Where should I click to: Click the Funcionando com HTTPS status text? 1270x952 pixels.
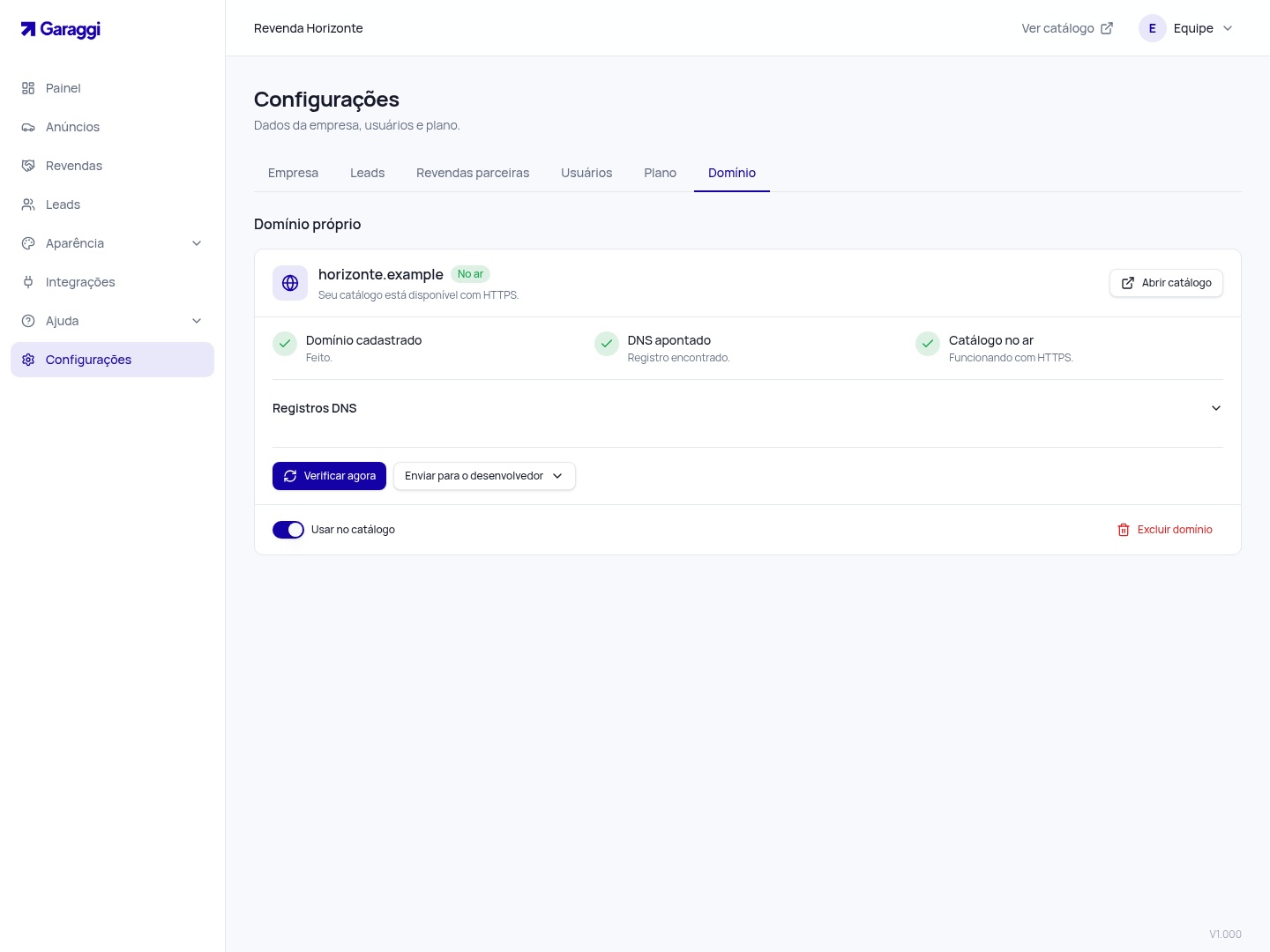[1011, 358]
